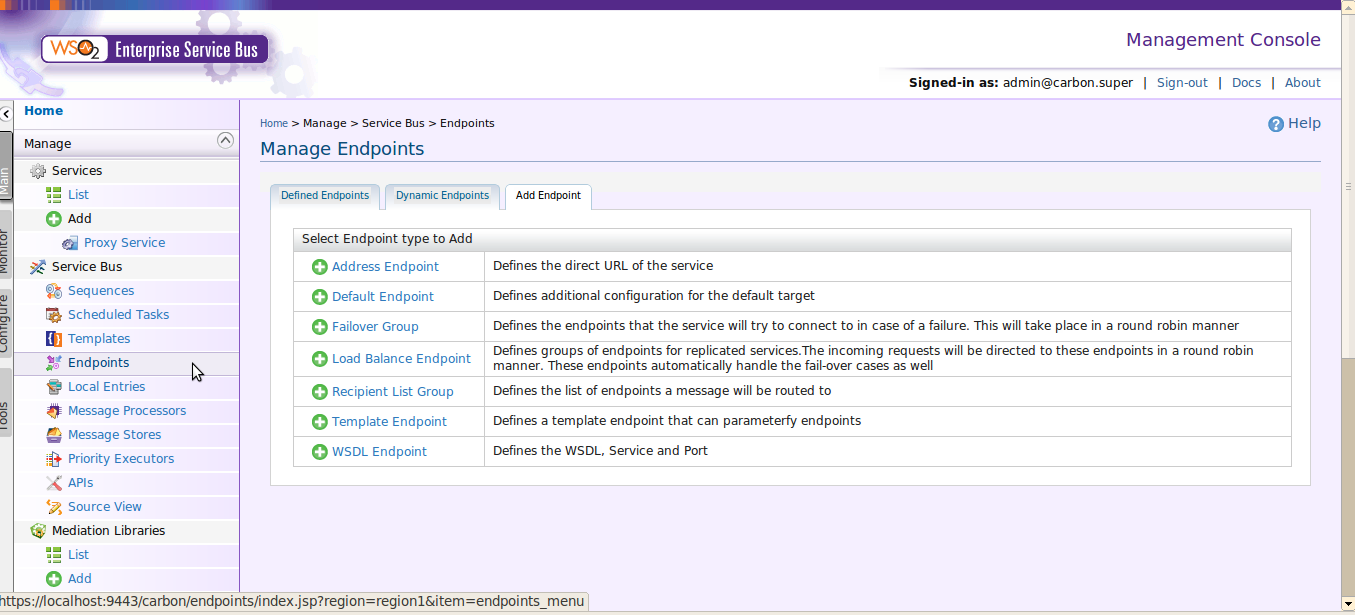
Task: Select the Proxy Service icon
Action: [x=70, y=242]
